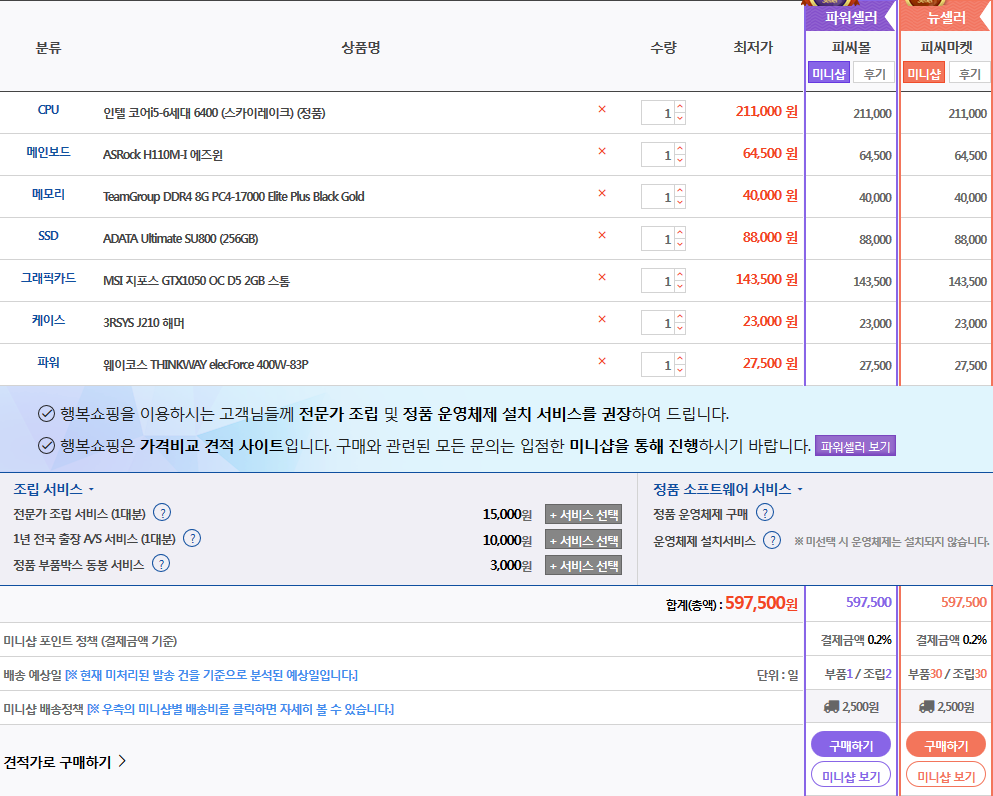Click the 파워셀러 보기 button
Screen dimensions: 993x796
click(855, 446)
